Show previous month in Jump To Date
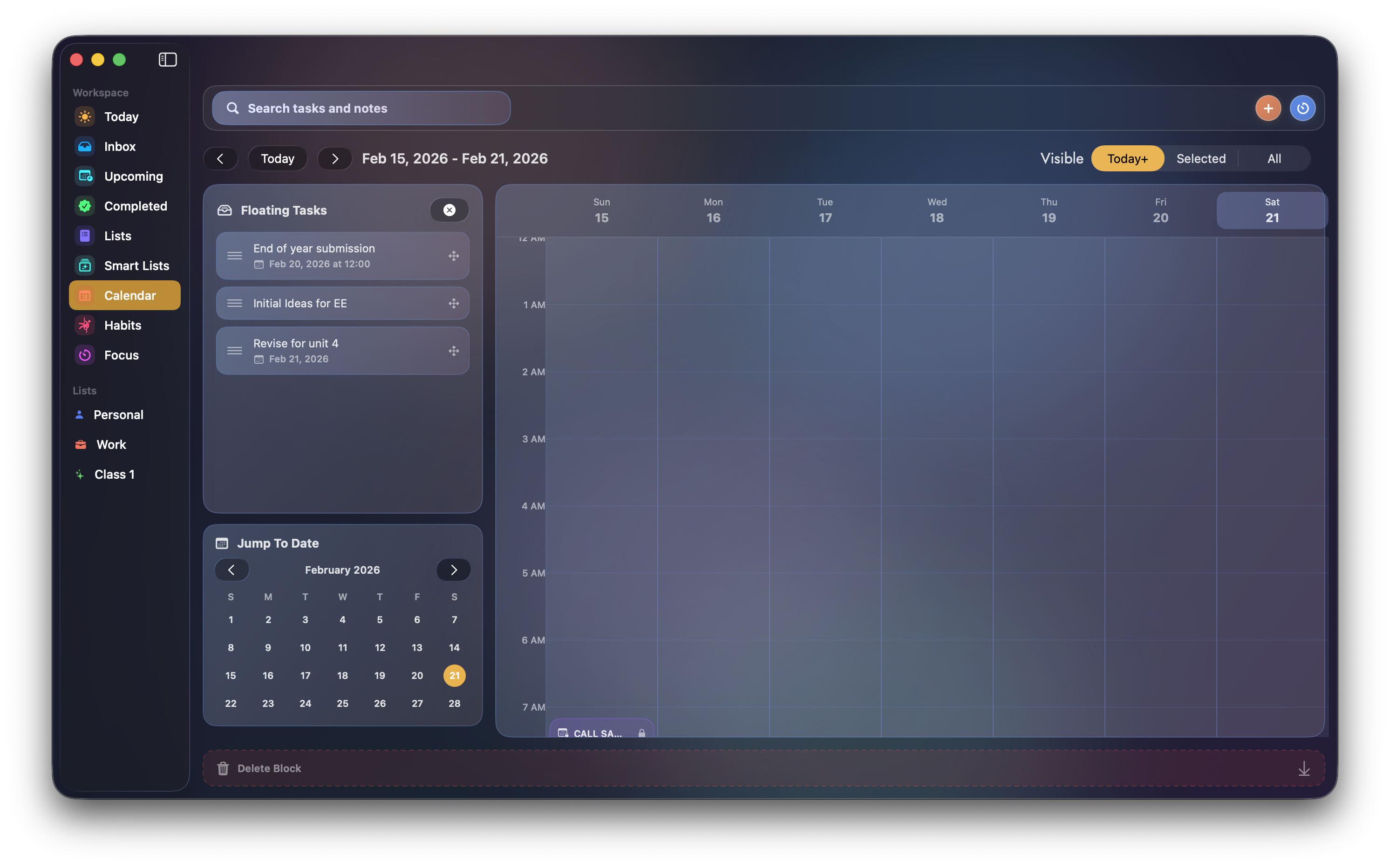The height and width of the screenshot is (868, 1390). pos(232,570)
